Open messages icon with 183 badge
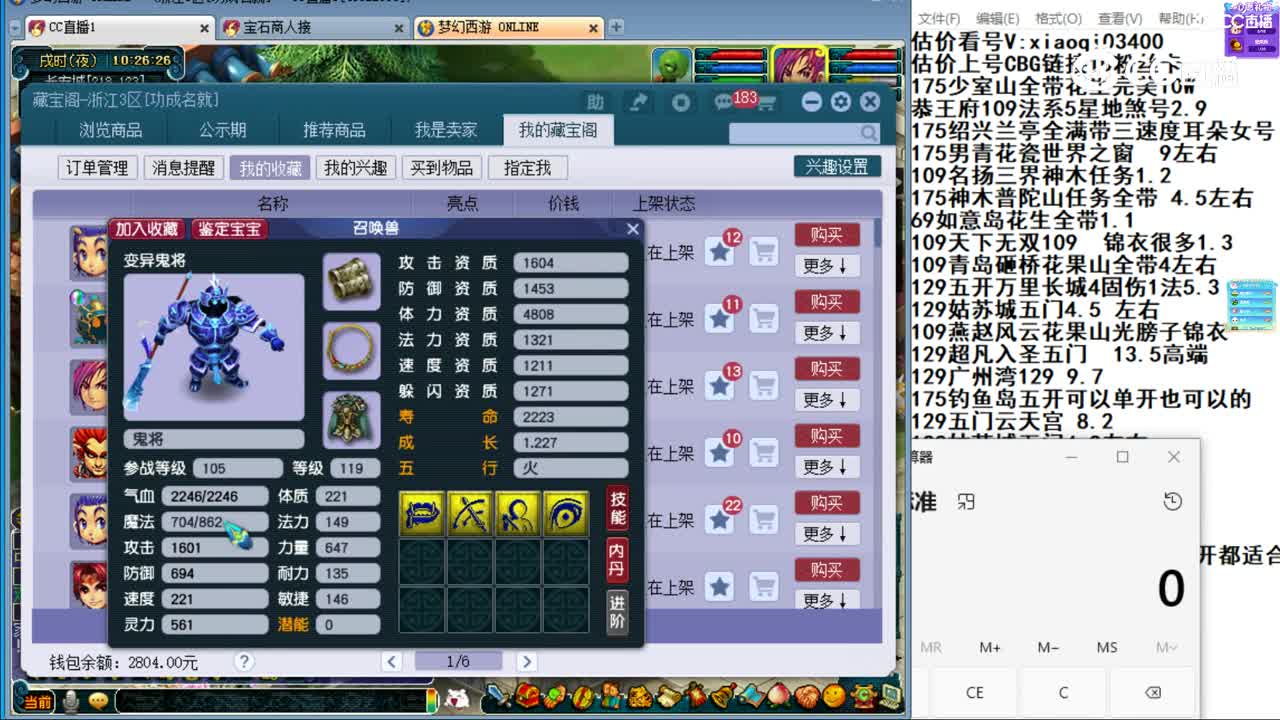1280x720 pixels. (x=724, y=102)
